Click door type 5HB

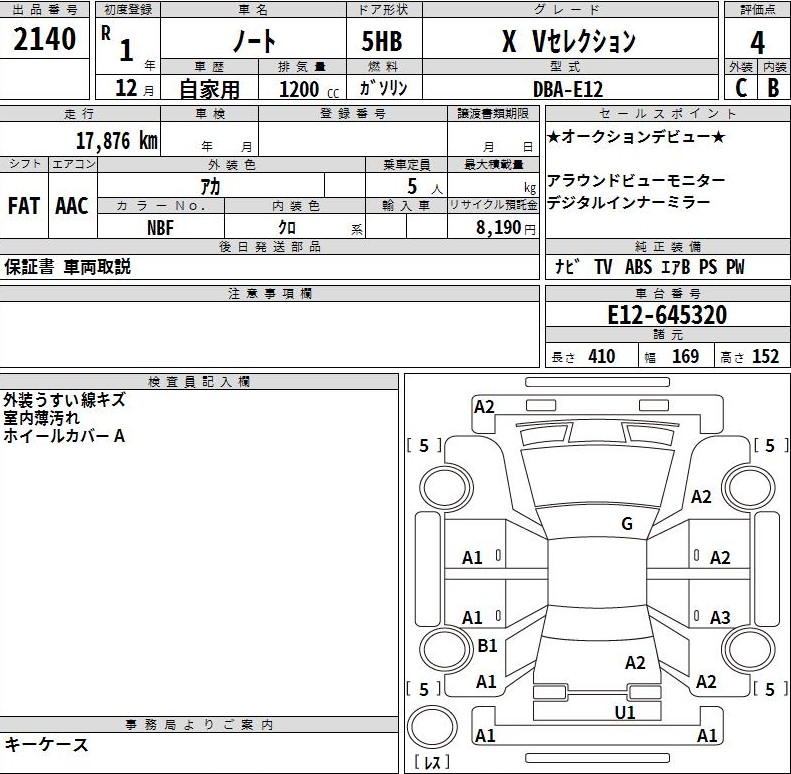point(382,41)
